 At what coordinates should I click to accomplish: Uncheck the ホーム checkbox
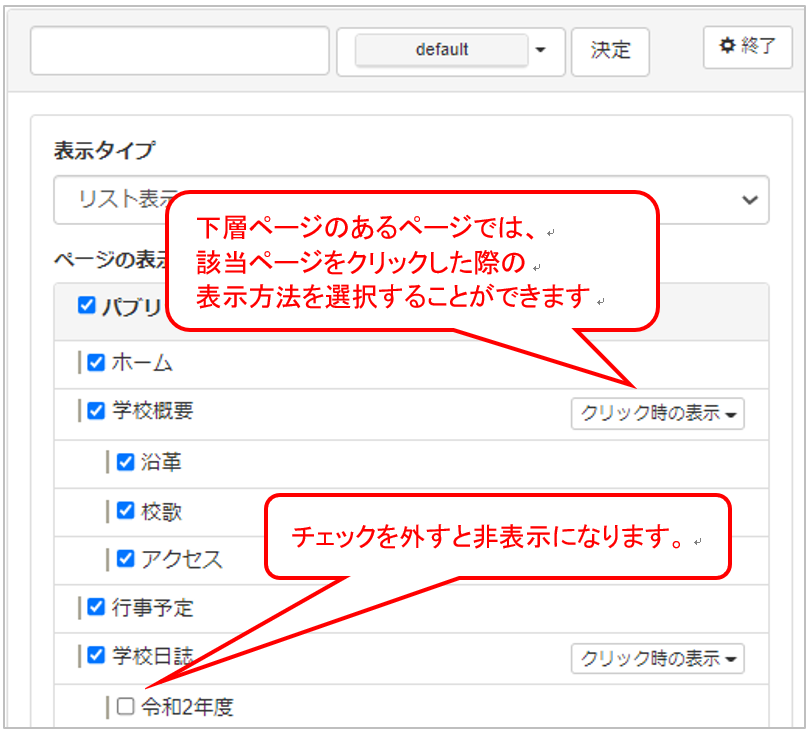pos(96,363)
